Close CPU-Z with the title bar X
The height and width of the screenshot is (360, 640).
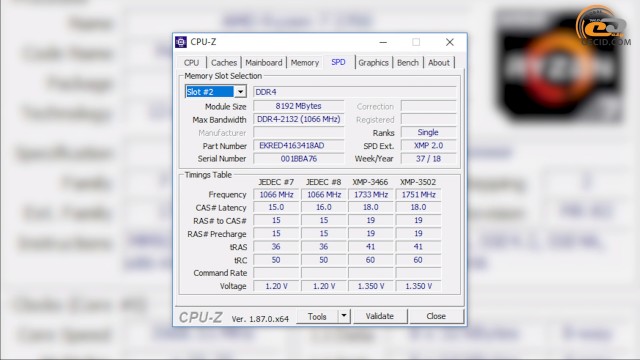450,42
